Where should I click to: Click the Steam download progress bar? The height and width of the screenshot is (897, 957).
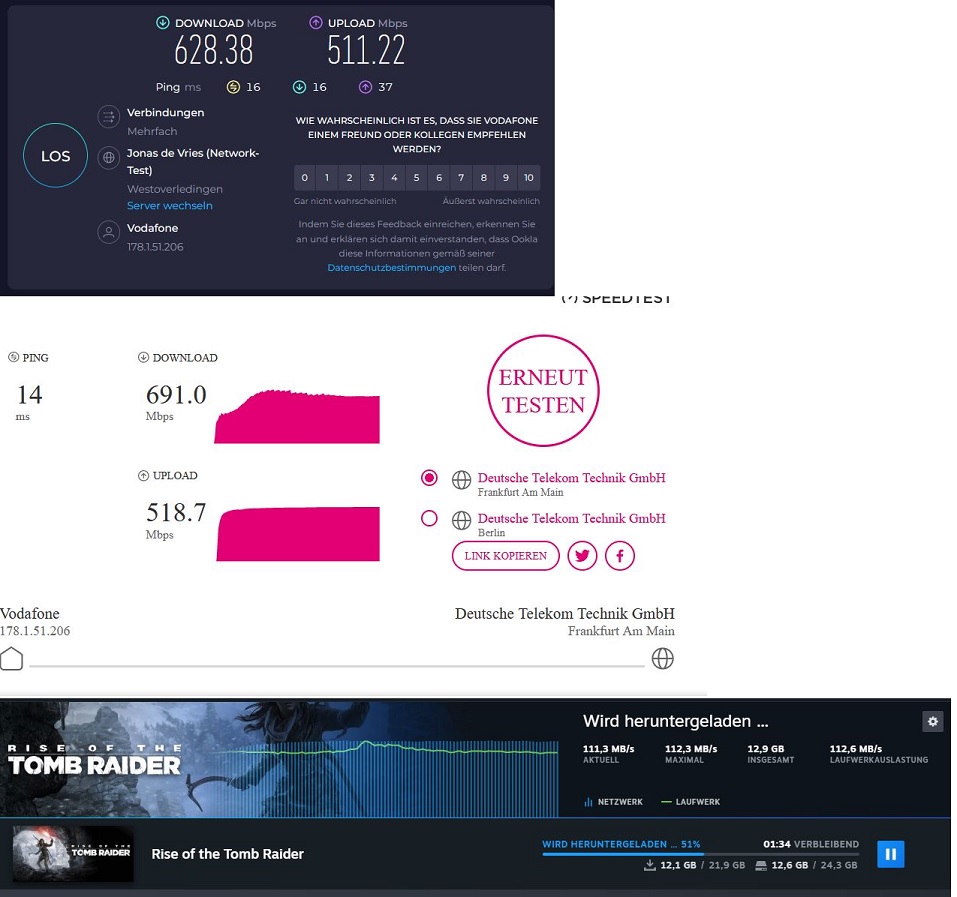[701, 854]
